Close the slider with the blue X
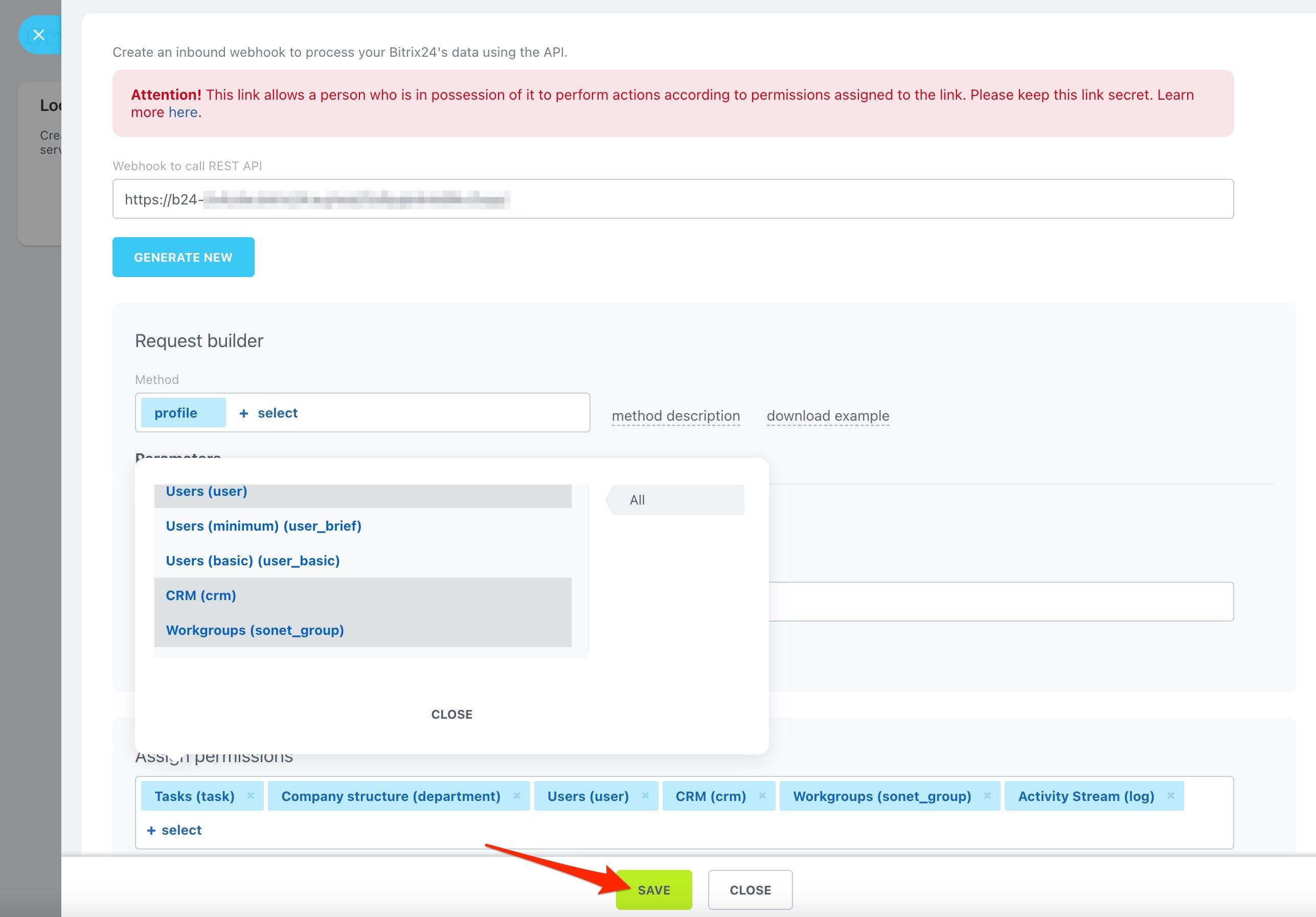 [x=38, y=35]
